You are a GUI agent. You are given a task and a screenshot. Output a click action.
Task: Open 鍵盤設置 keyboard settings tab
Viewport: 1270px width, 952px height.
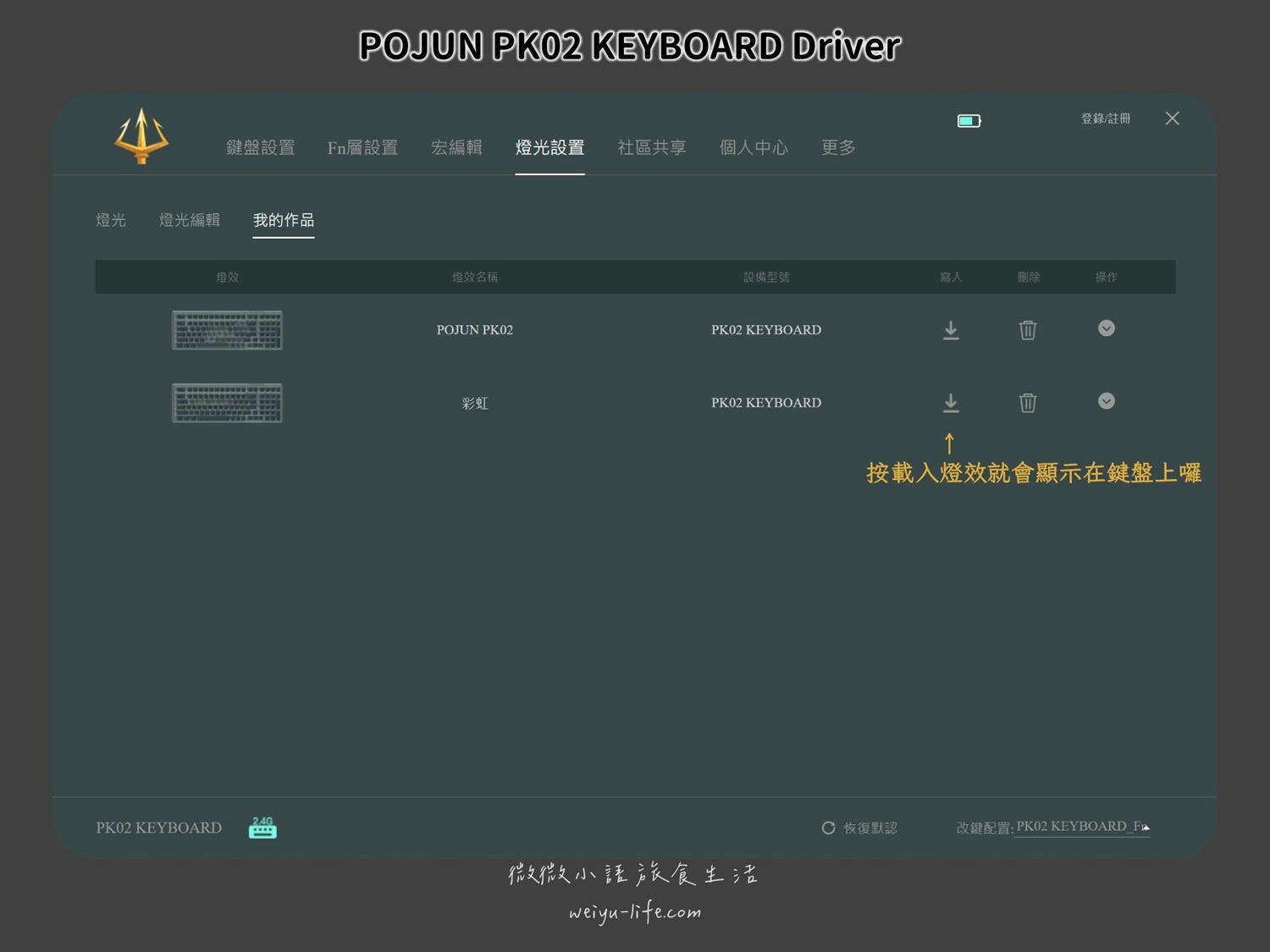tap(261, 147)
